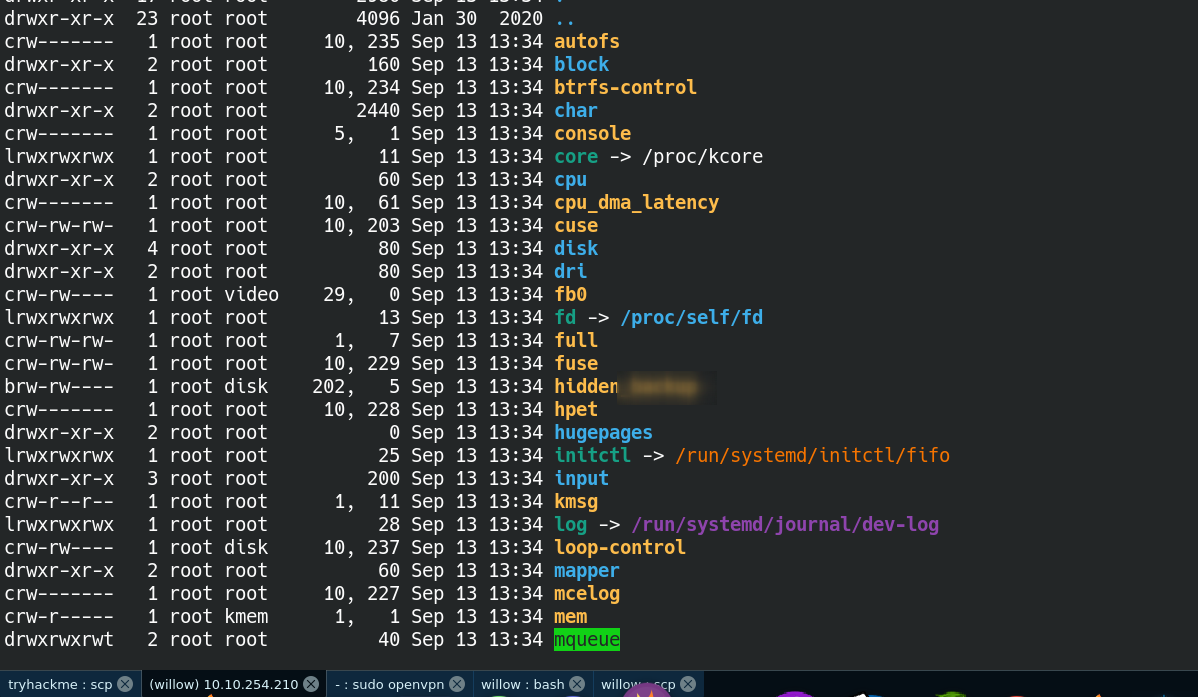Close the sudo openvpn tab

click(x=457, y=684)
